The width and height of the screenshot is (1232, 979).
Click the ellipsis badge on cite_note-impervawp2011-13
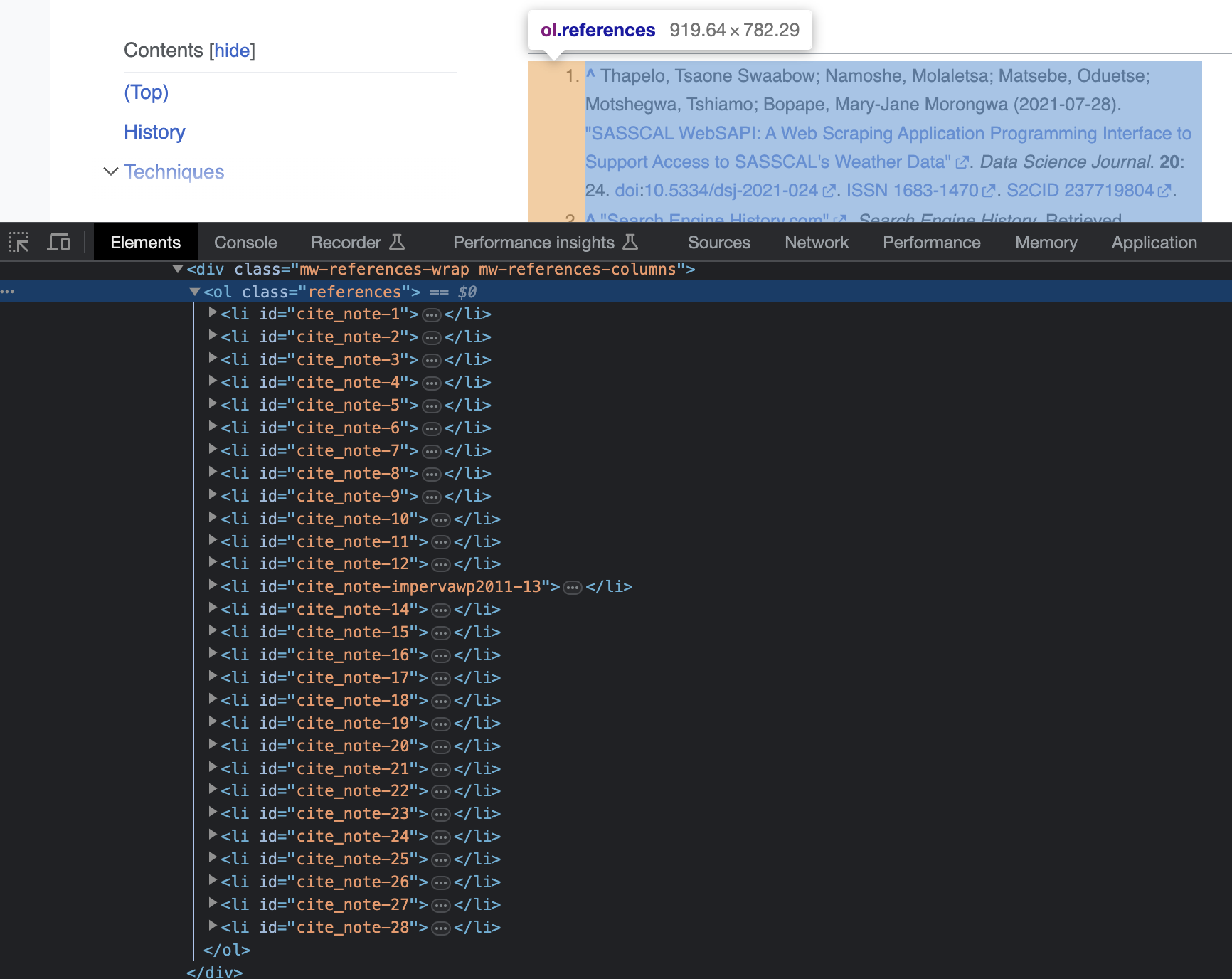click(x=573, y=587)
